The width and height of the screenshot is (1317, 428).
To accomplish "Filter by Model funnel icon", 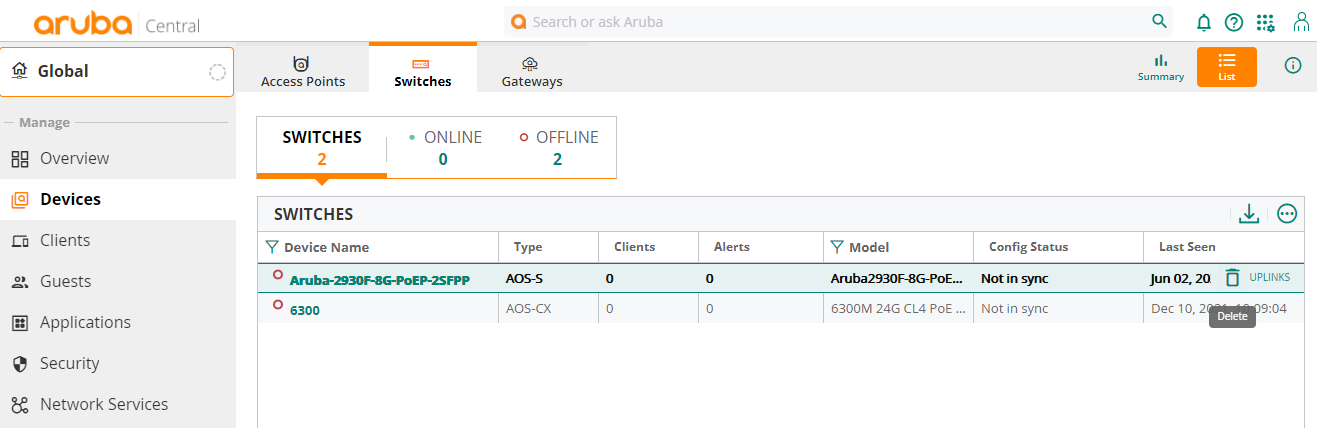I will (837, 247).
